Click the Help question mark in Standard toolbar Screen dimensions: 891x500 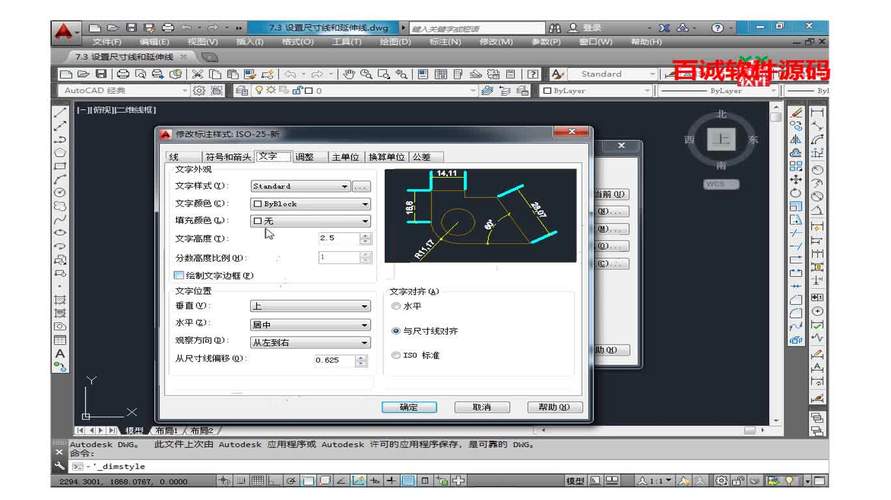(x=532, y=74)
